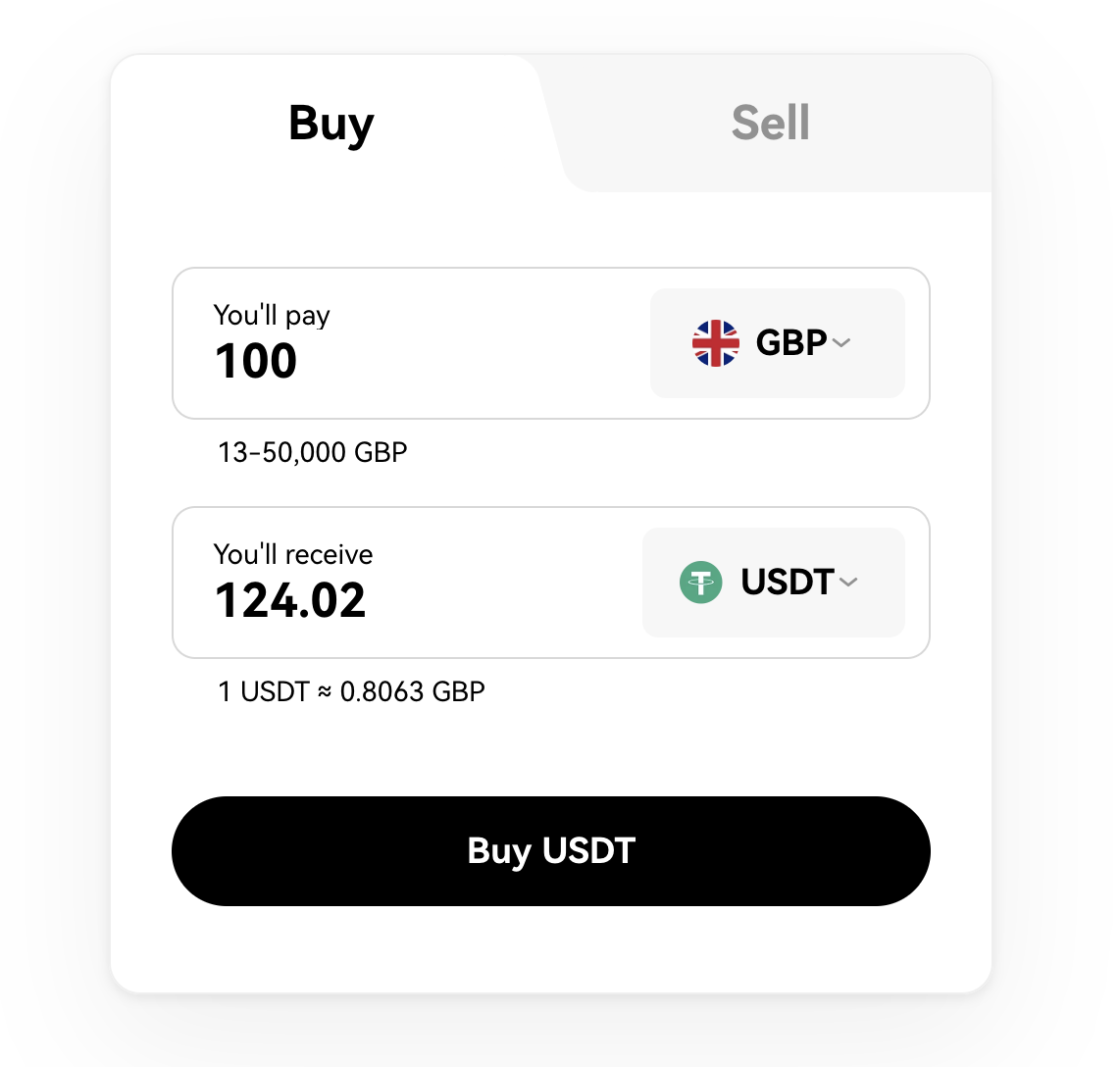Image resolution: width=1120 pixels, height=1067 pixels.
Task: Select the 100 payment amount value
Action: [x=255, y=361]
